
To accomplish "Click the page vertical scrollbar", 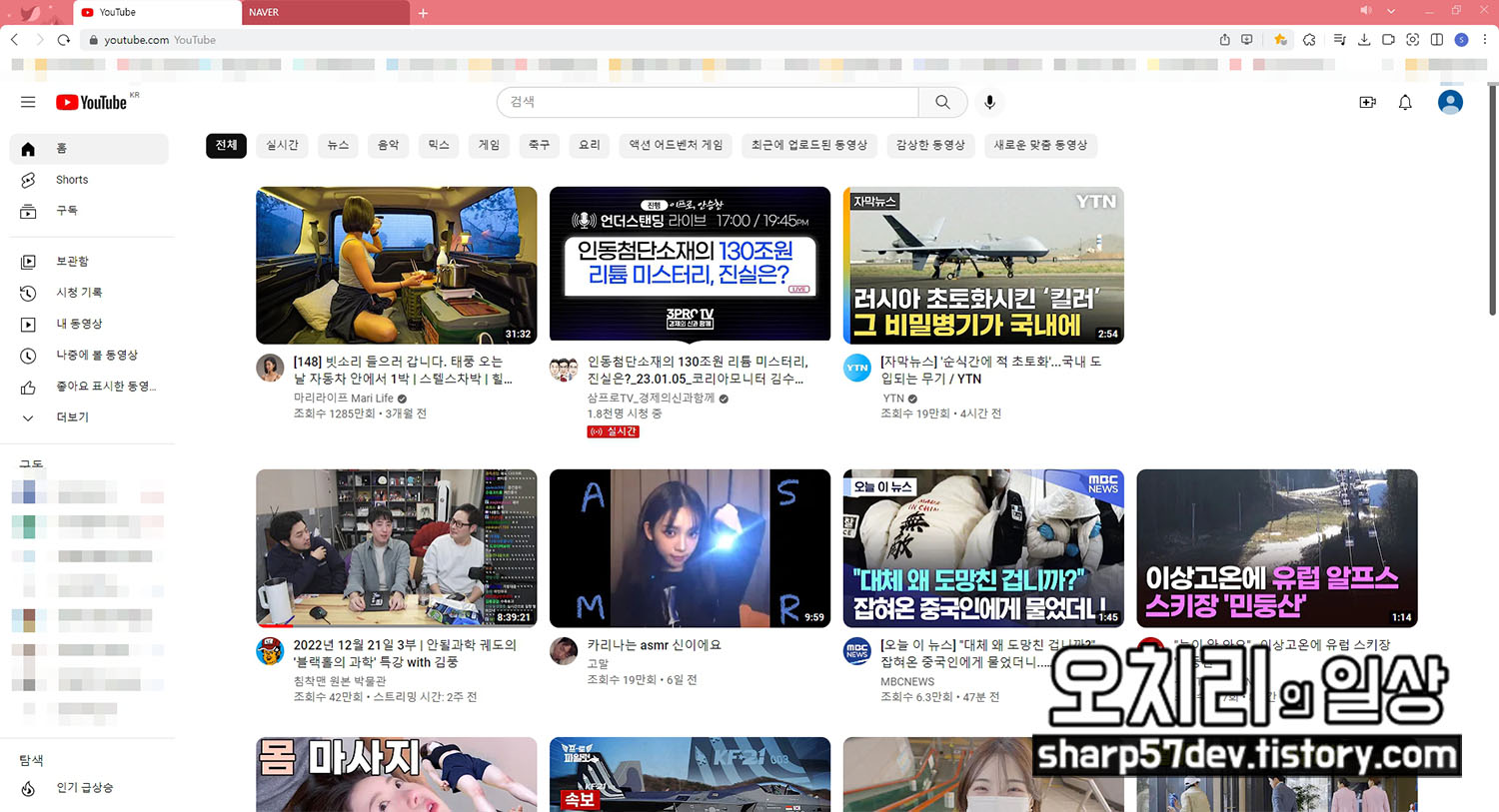I will [x=1493, y=200].
